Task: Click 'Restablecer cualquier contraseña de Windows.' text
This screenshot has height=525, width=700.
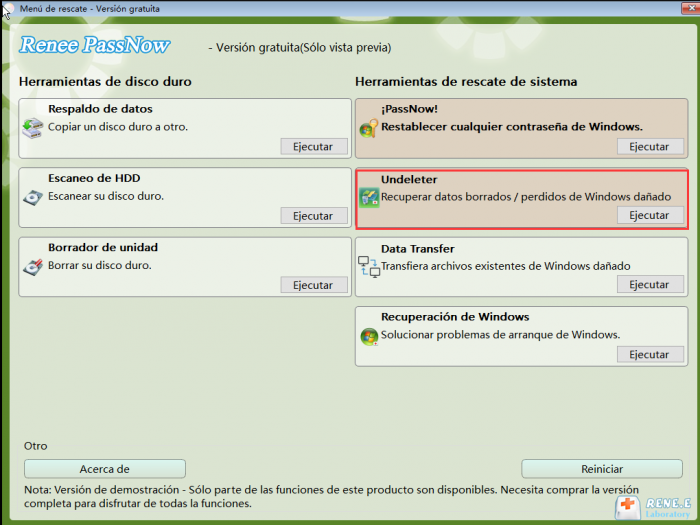Action: tap(512, 127)
